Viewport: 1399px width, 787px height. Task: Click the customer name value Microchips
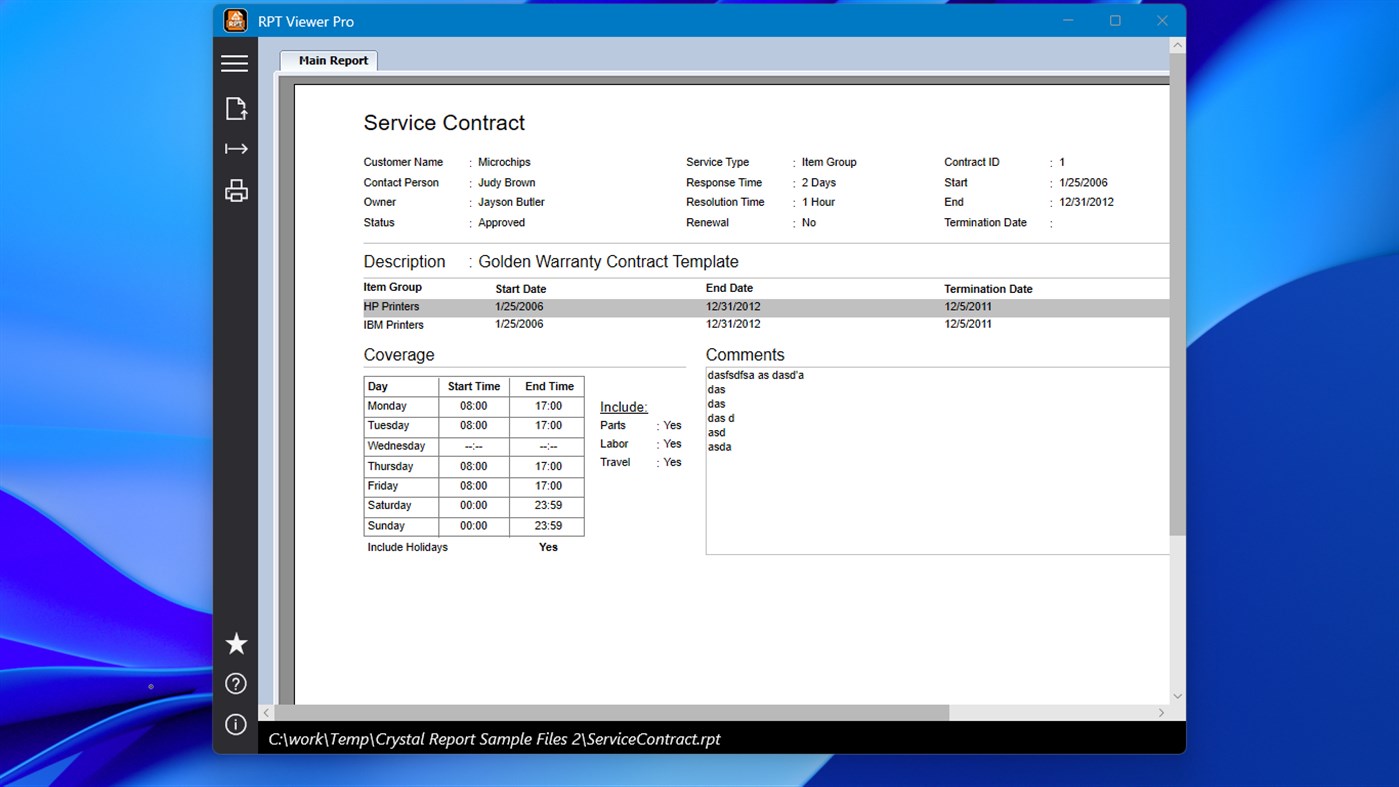(x=504, y=162)
